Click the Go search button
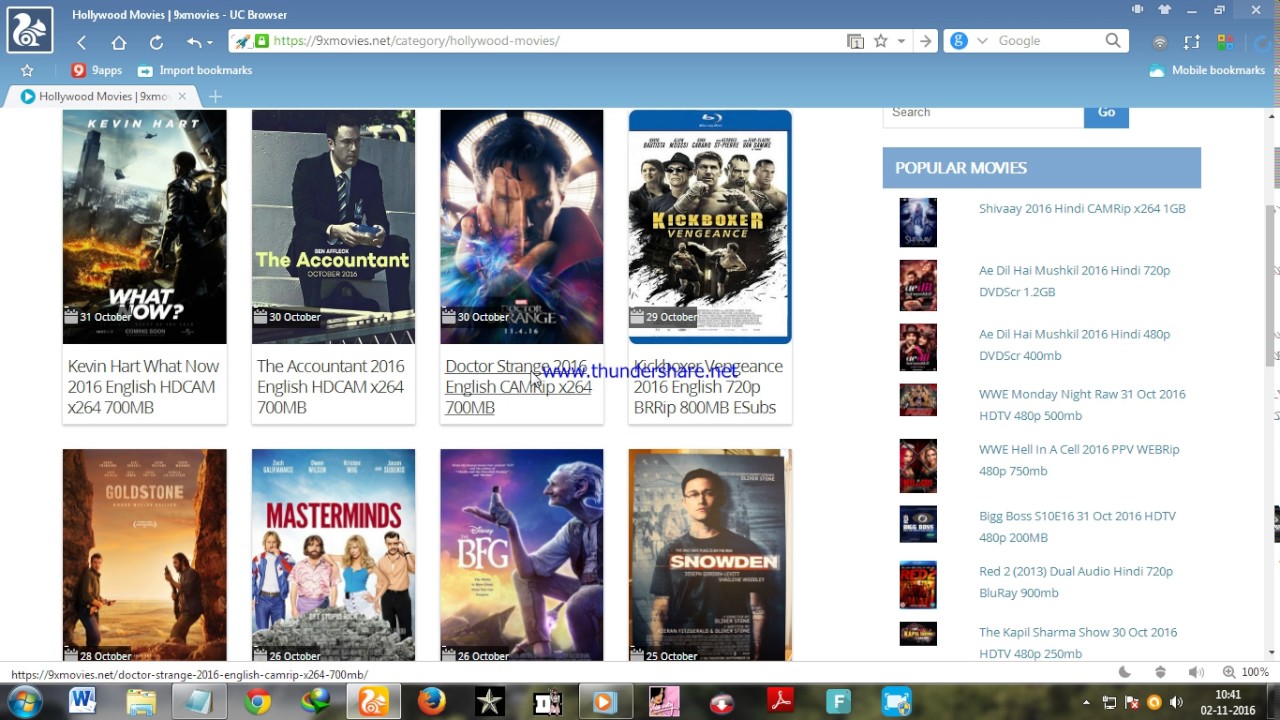 1106,112
